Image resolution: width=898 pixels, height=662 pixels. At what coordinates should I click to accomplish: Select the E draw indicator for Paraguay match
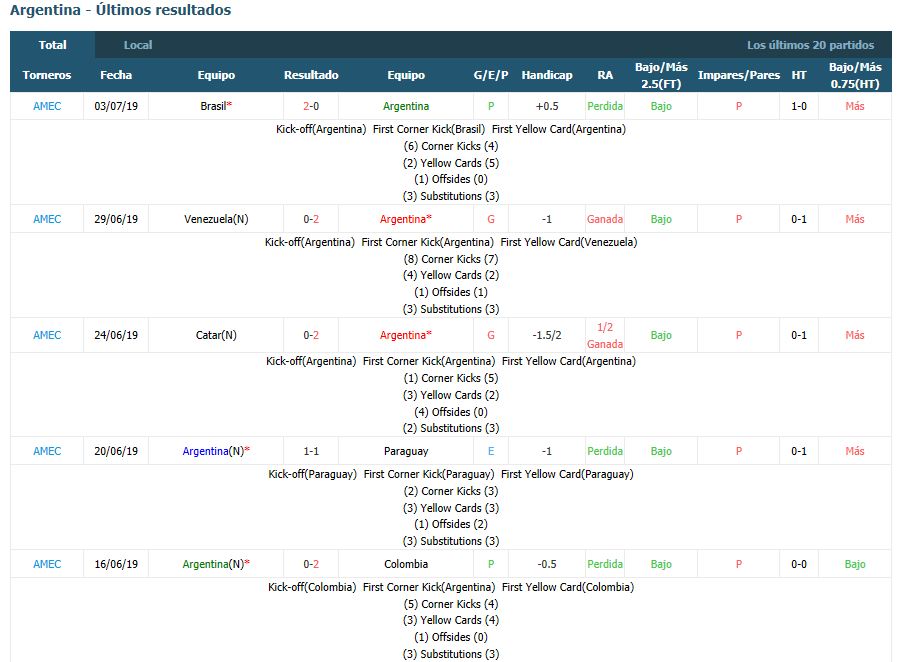(x=491, y=451)
